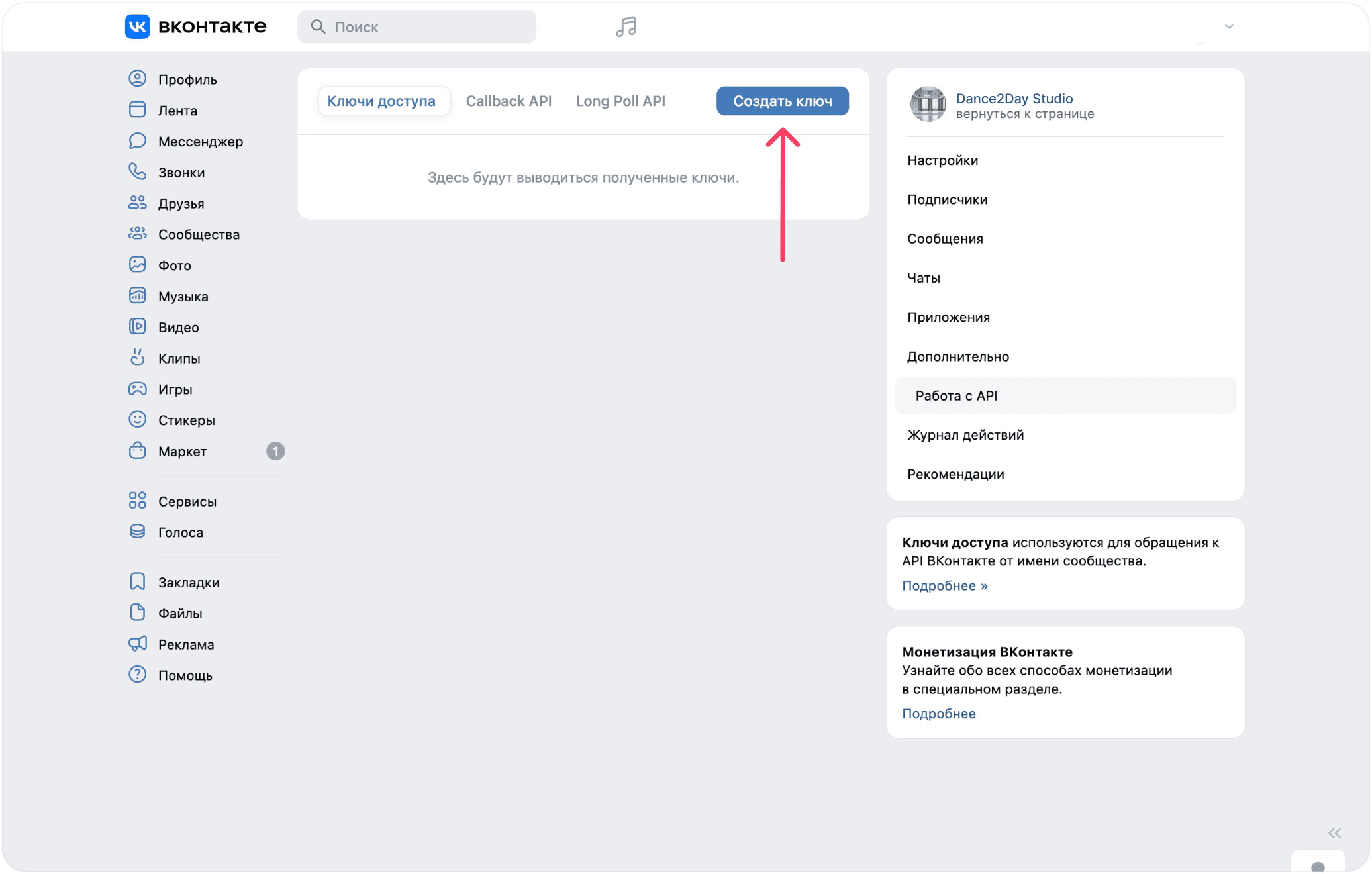
Task: Open the Stickers smiley icon
Action: [137, 420]
